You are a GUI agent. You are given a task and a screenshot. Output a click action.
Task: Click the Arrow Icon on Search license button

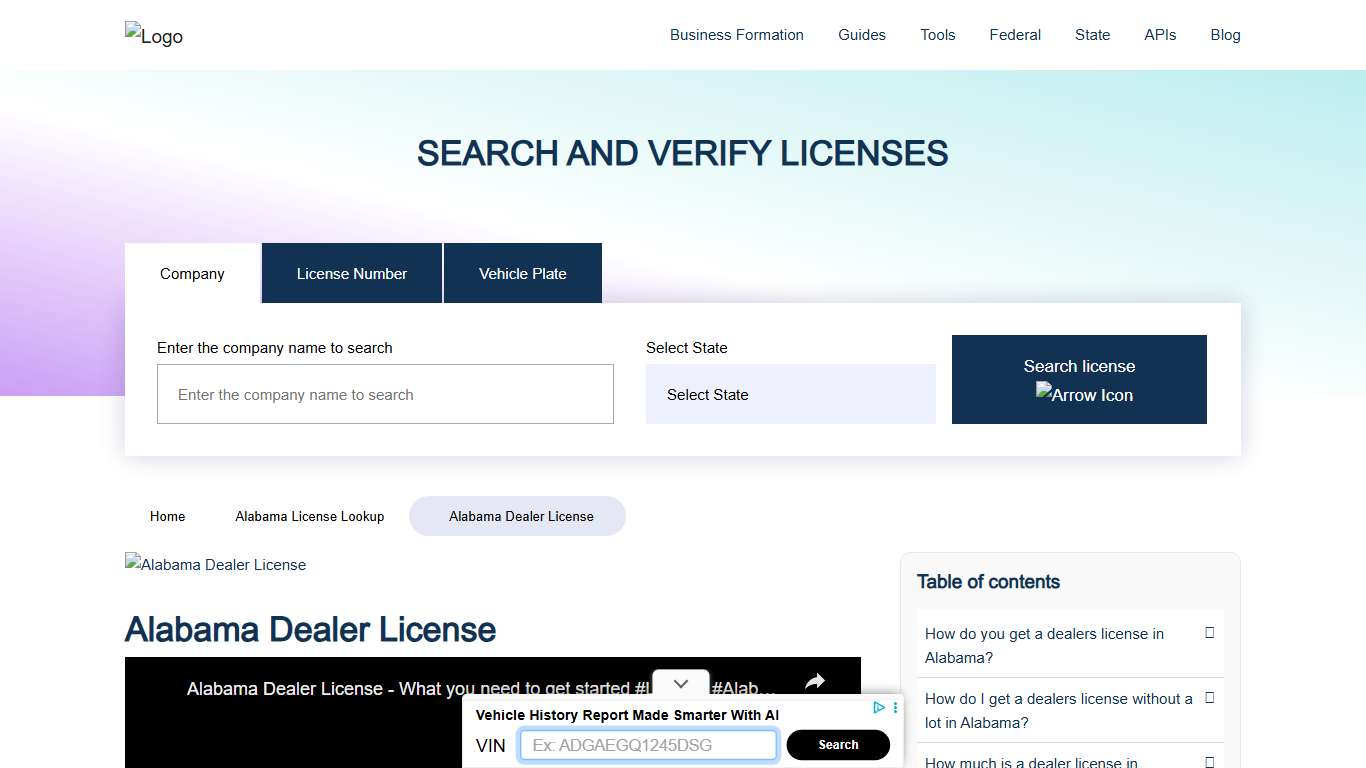pyautogui.click(x=1084, y=395)
